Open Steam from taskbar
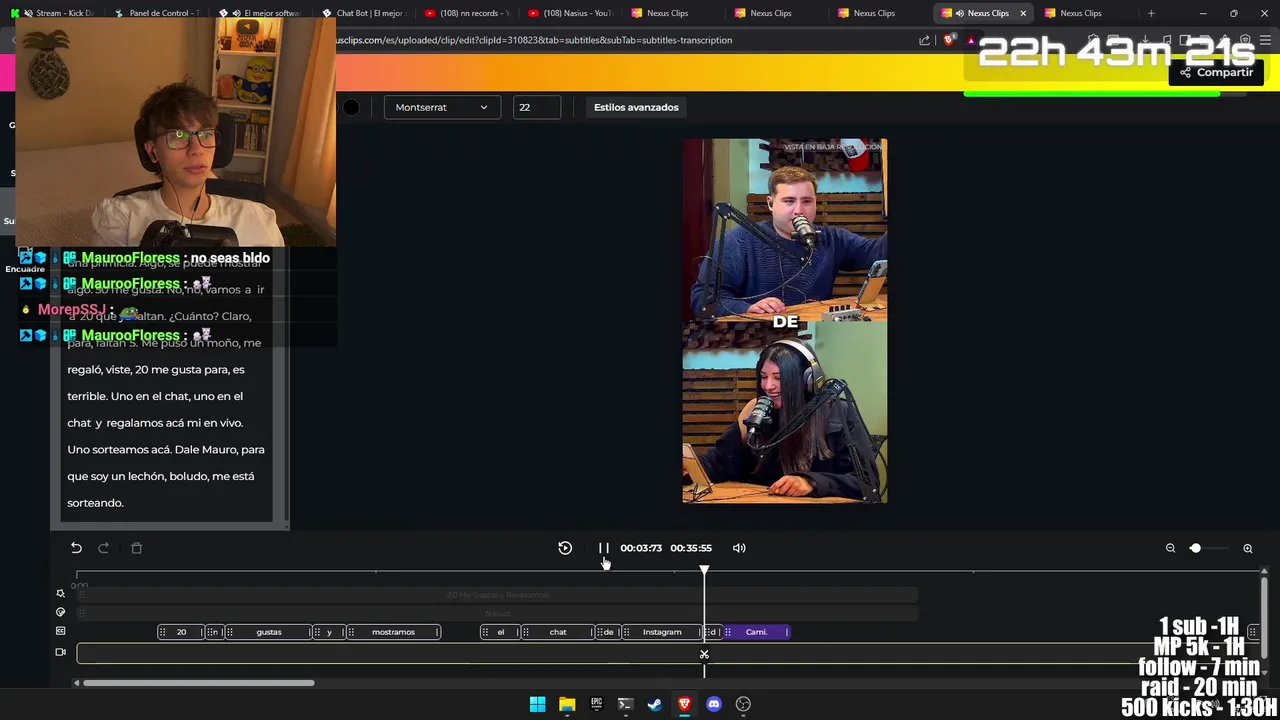Screen dimensions: 1280x720 (655, 704)
